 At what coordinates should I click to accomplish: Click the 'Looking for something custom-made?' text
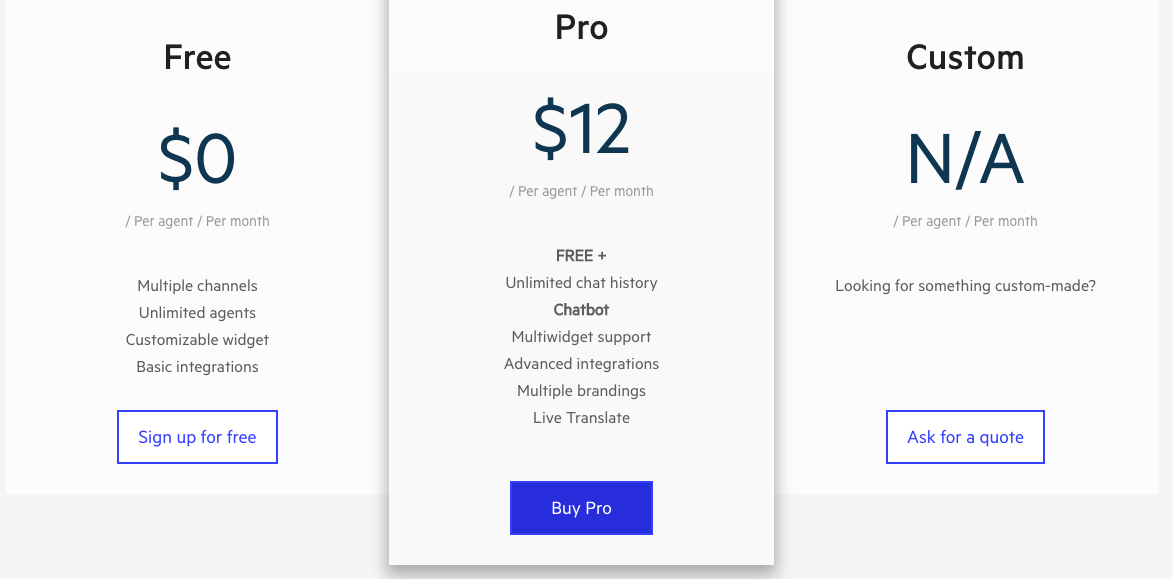[x=965, y=286]
